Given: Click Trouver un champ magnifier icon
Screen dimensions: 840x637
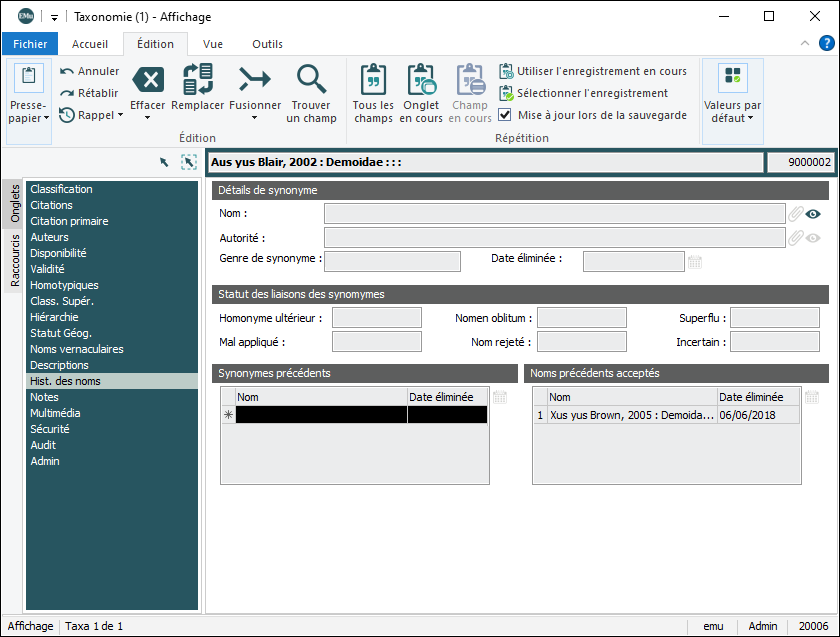Looking at the screenshot, I should pyautogui.click(x=312, y=80).
